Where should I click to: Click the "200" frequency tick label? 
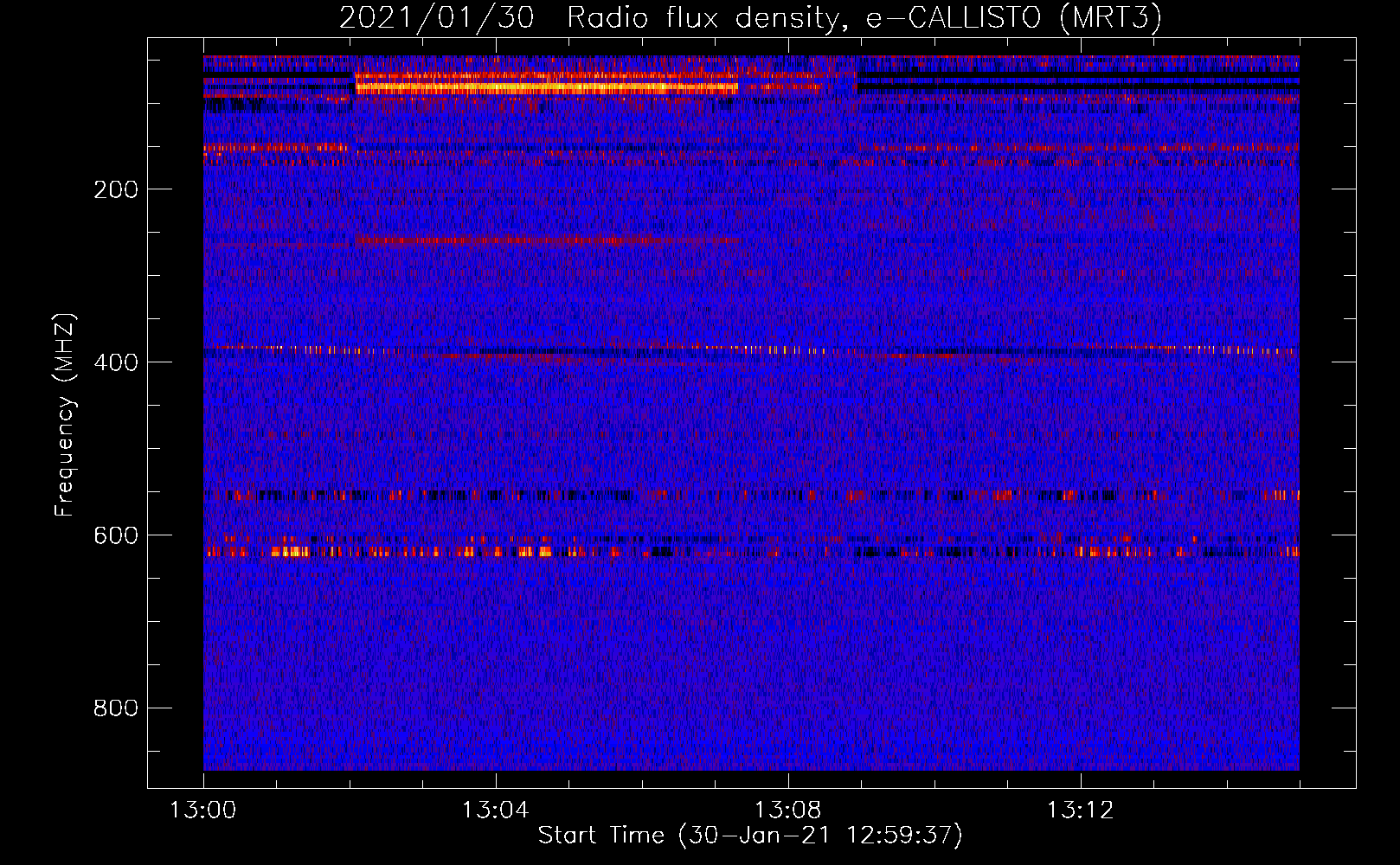(x=116, y=189)
